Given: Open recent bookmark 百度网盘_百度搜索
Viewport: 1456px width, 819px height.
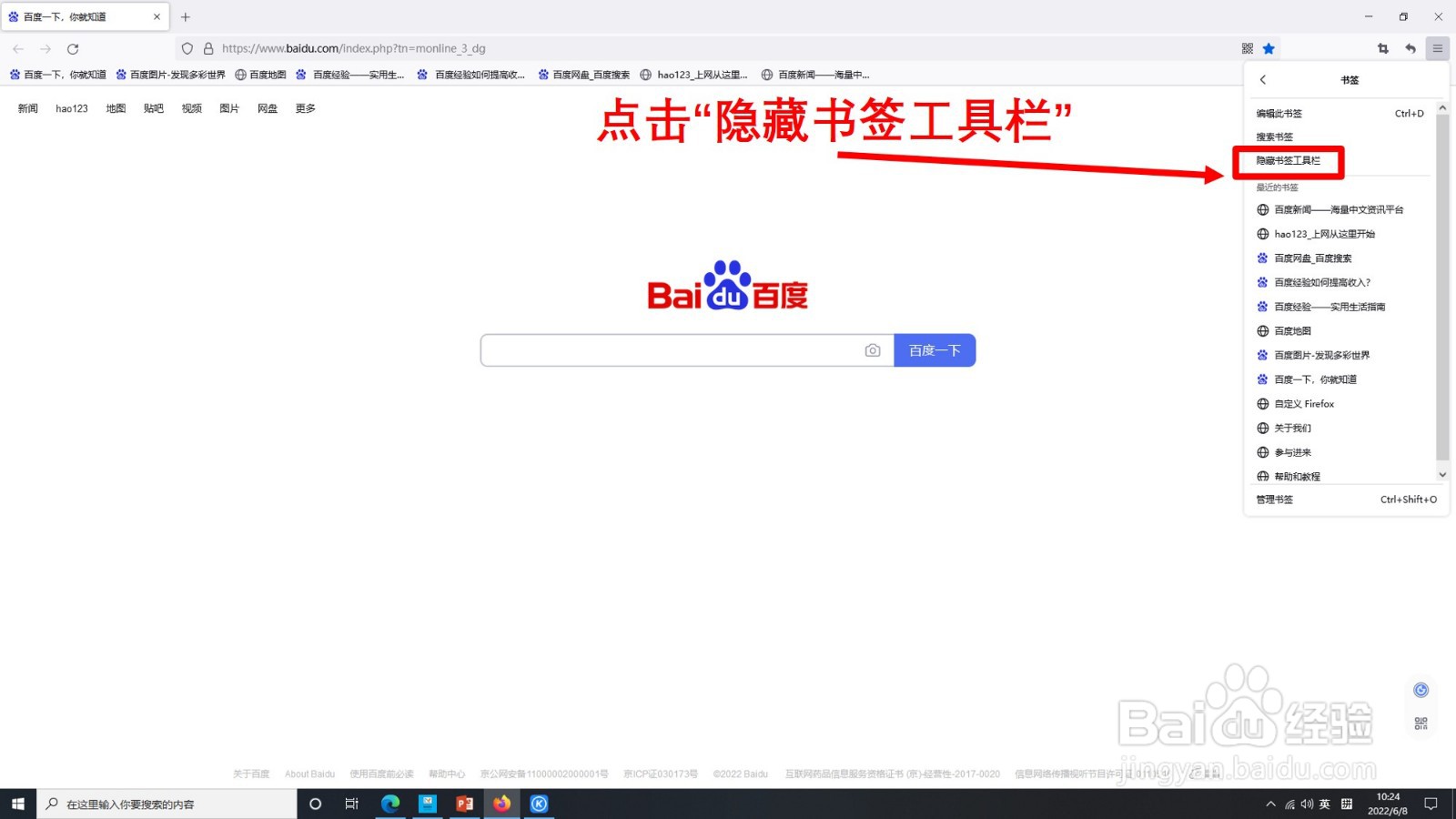Looking at the screenshot, I should pyautogui.click(x=1312, y=258).
